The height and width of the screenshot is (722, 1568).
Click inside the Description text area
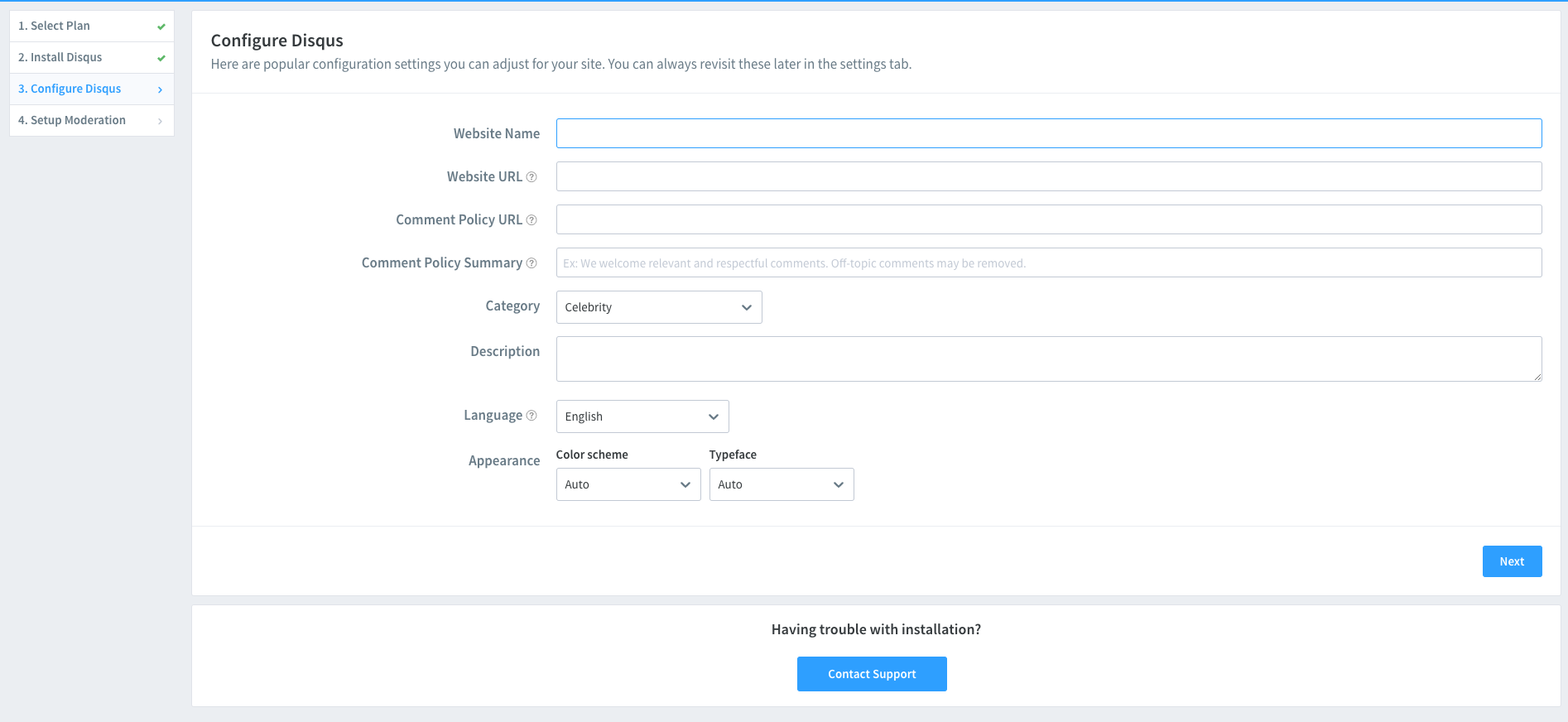click(x=1049, y=359)
